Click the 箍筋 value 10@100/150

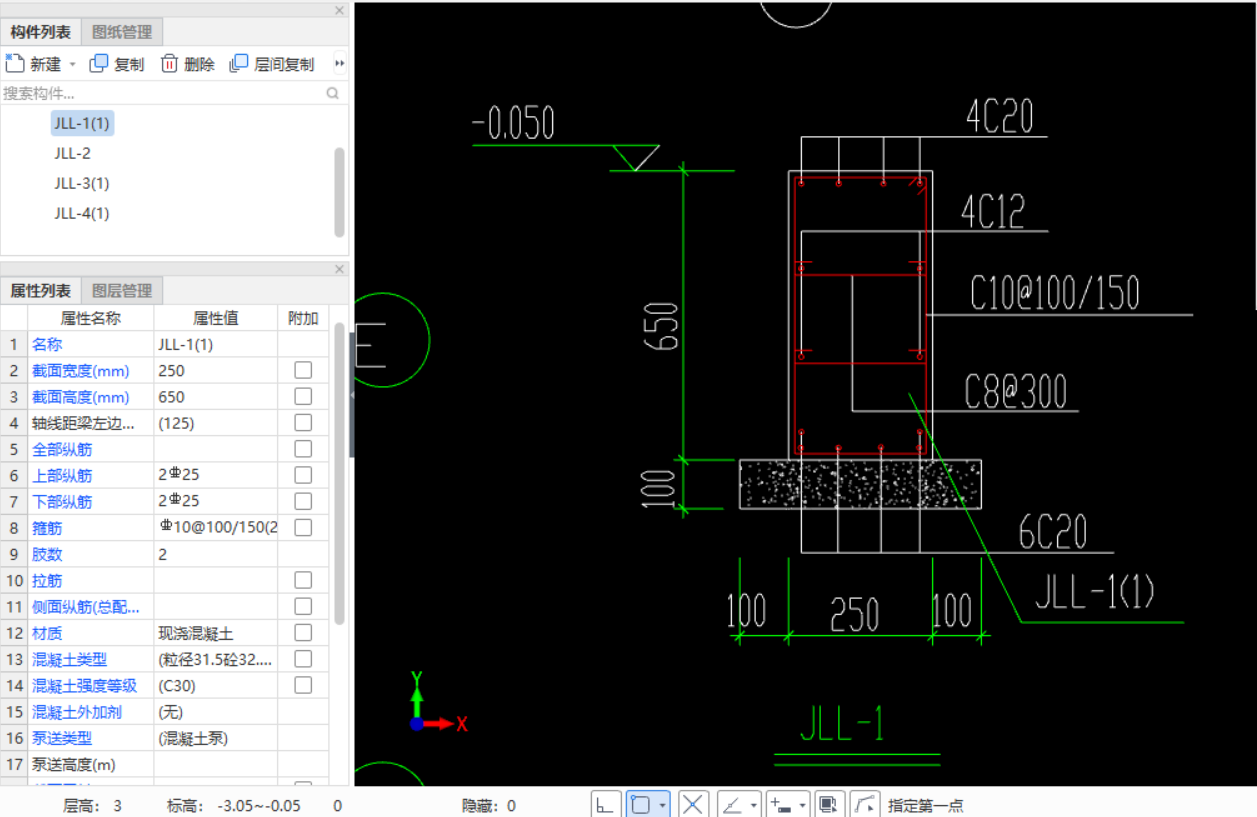[216, 527]
